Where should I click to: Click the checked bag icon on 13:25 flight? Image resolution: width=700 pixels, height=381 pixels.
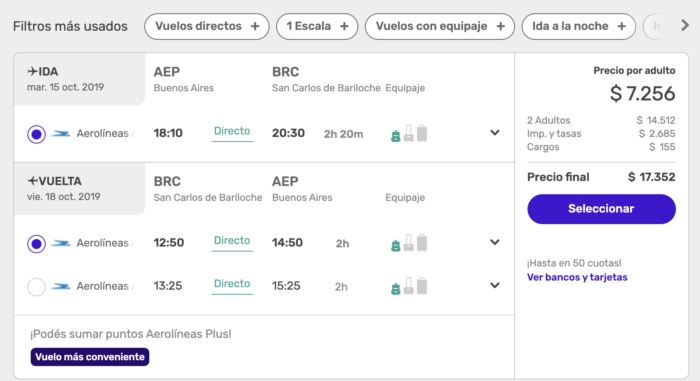coord(422,286)
